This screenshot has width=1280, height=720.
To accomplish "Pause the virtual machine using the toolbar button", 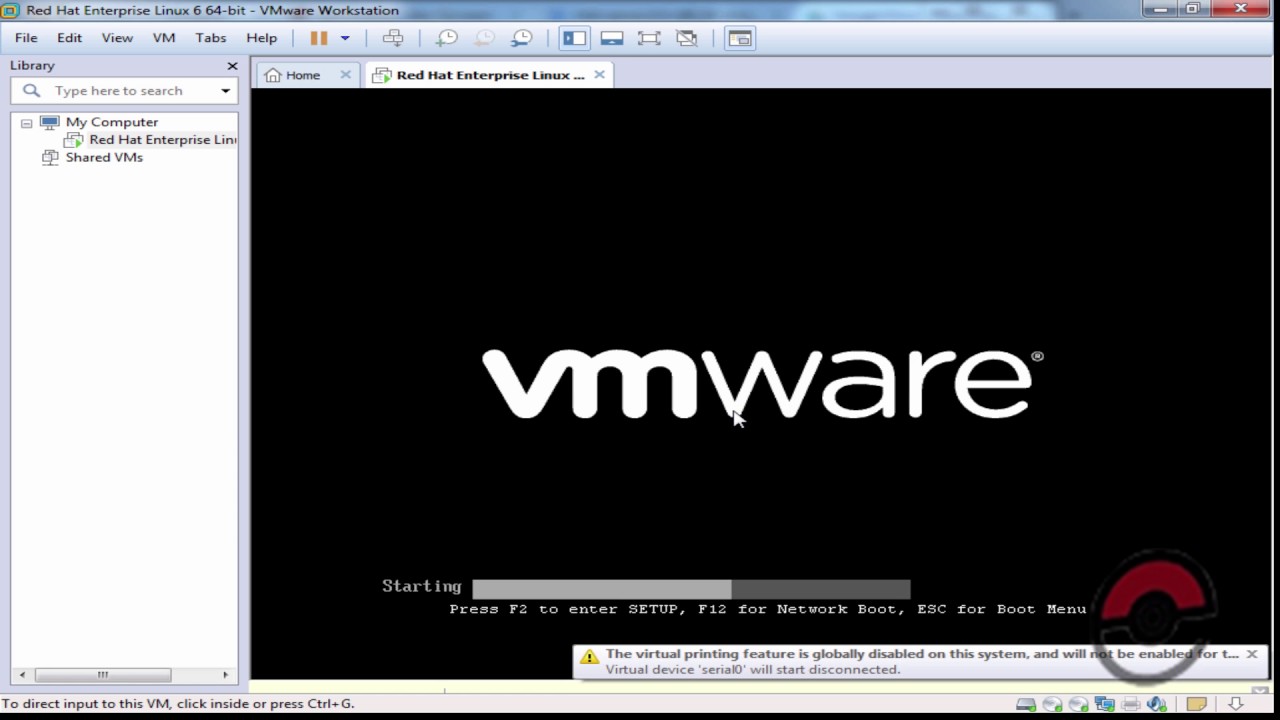I will coord(318,38).
